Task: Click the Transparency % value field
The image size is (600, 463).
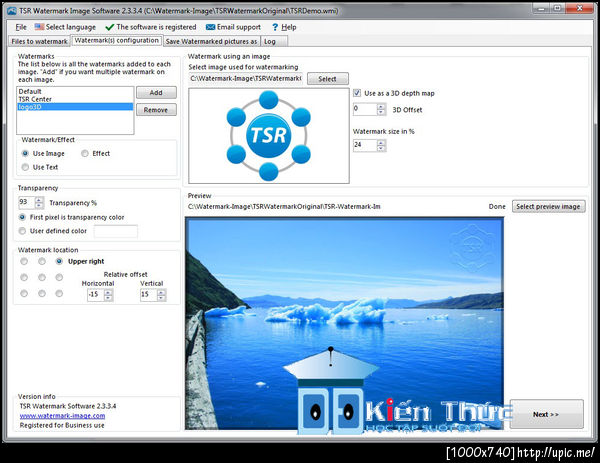Action: [x=27, y=202]
